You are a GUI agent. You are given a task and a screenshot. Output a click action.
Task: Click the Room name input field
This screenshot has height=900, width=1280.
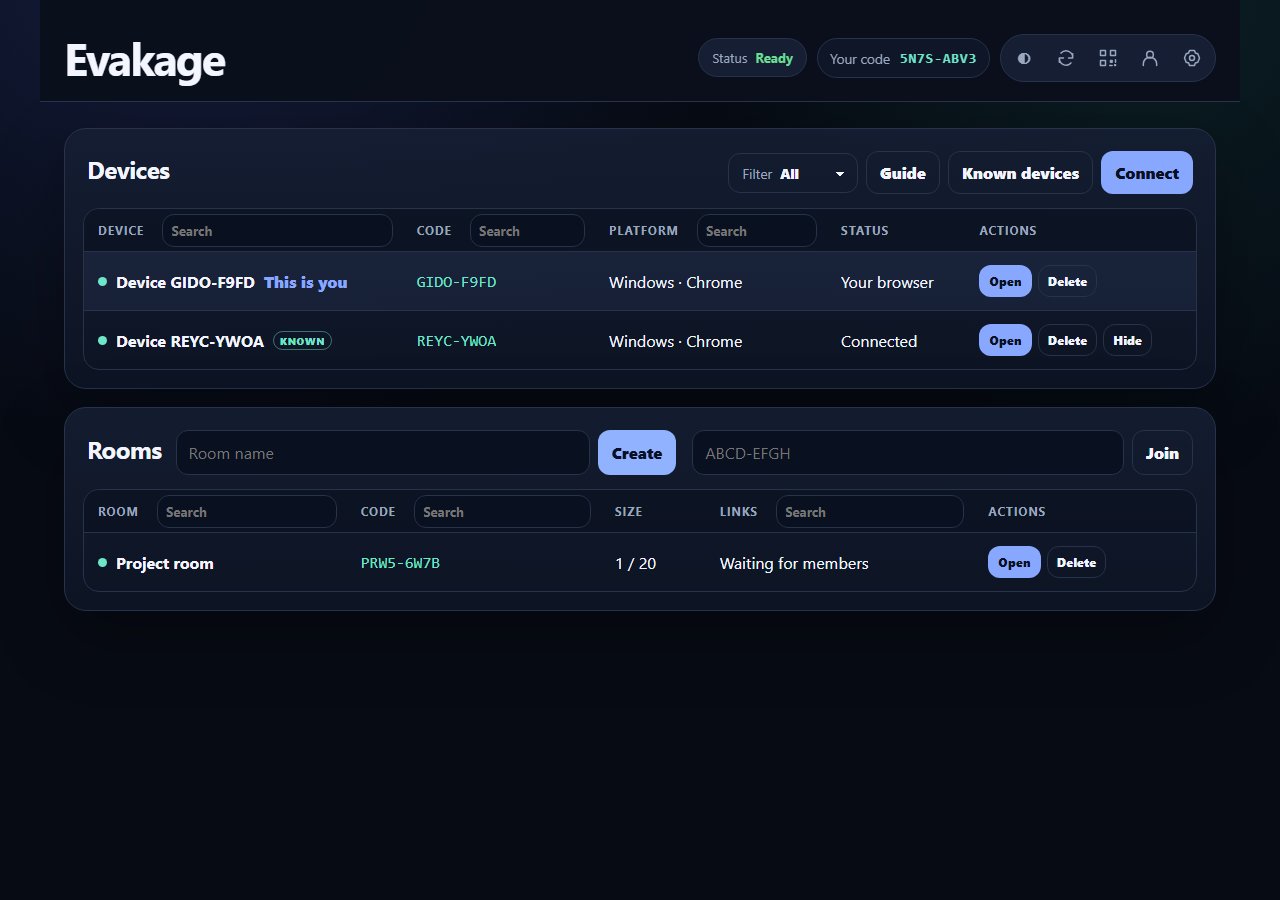(x=383, y=453)
